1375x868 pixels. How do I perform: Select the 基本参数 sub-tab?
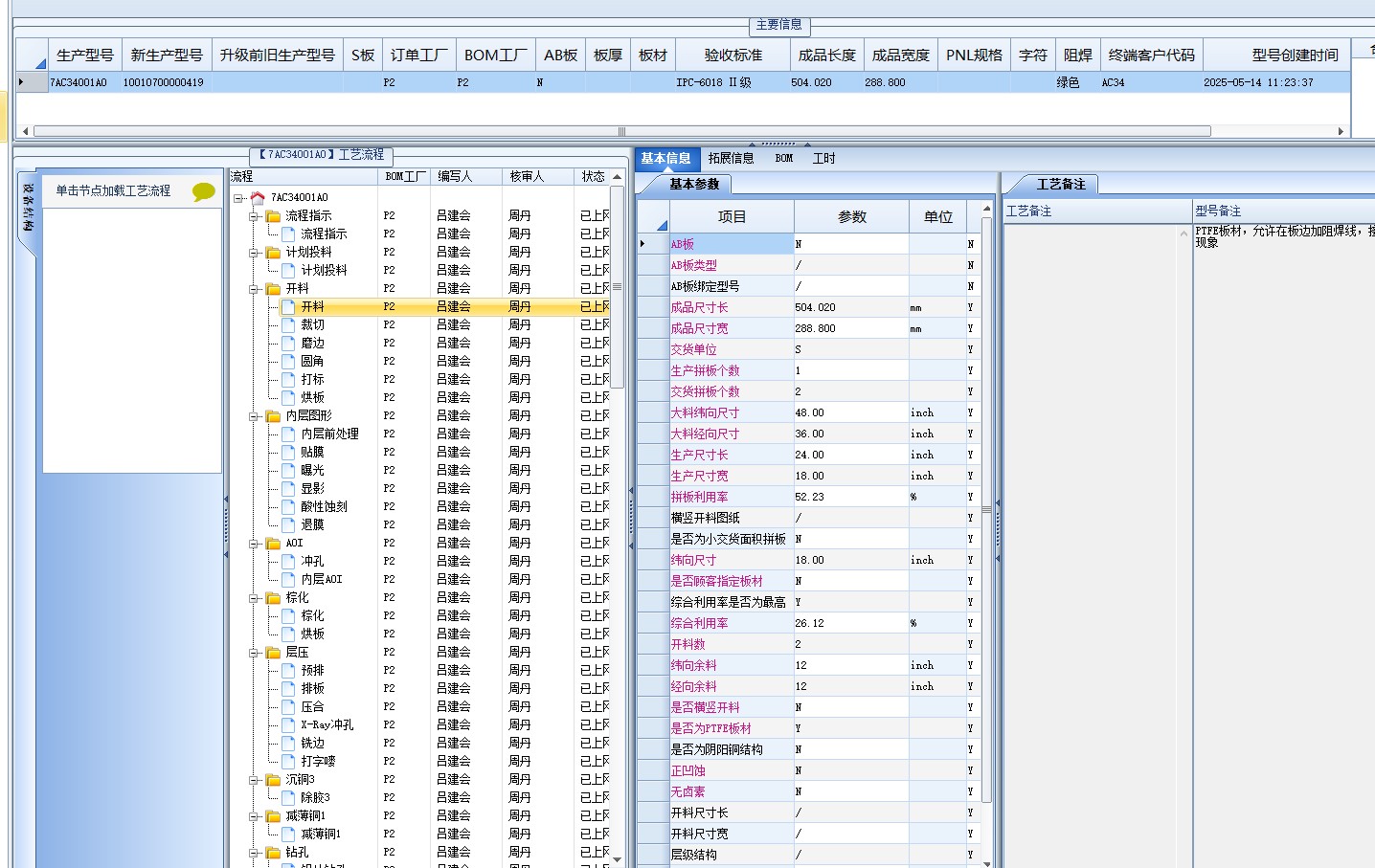[x=694, y=185]
